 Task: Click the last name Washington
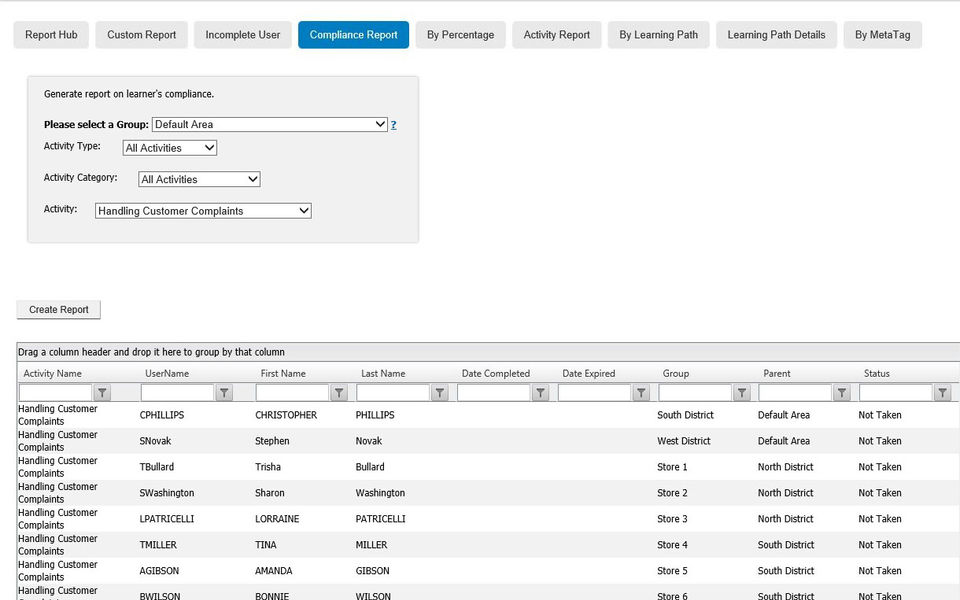380,493
